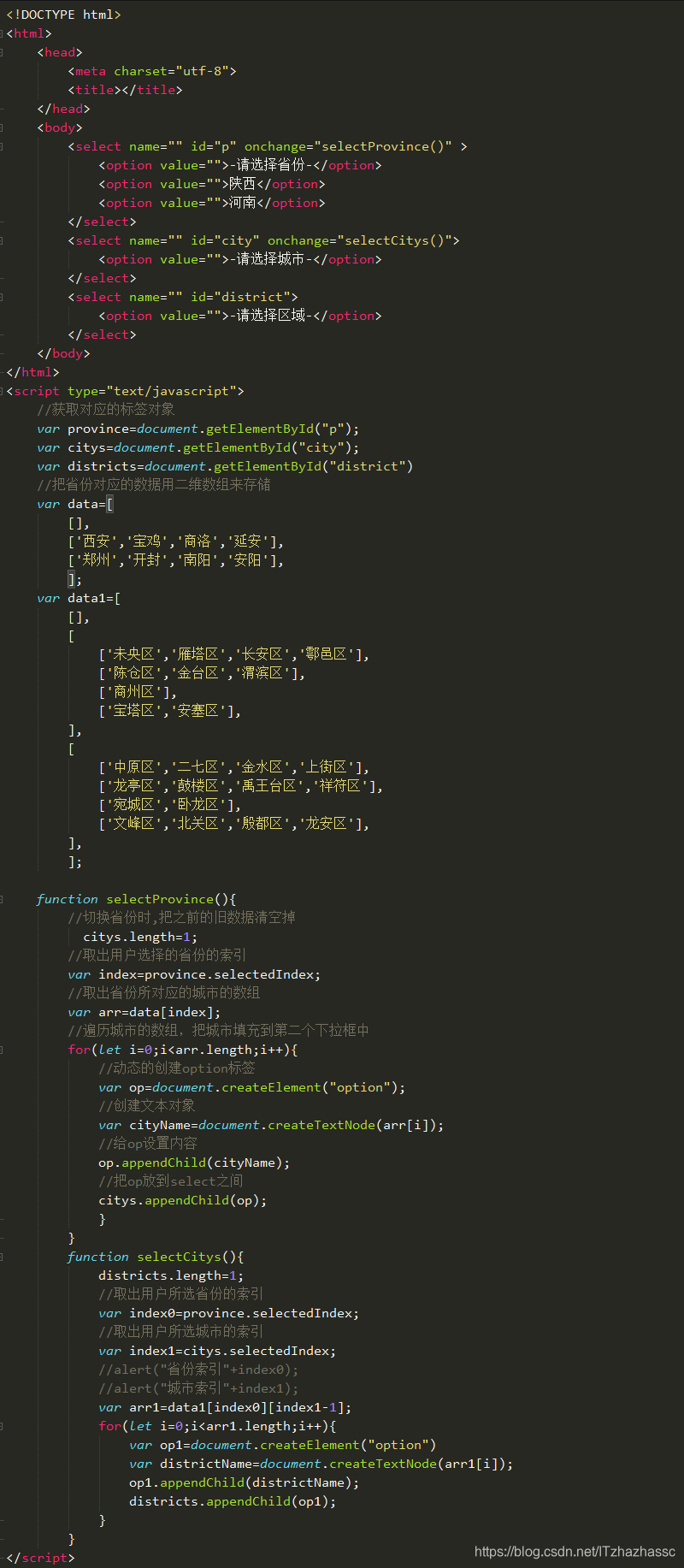This screenshot has height=1568, width=684.
Task: Click the var arr=data[index]; line
Action: [144, 1012]
